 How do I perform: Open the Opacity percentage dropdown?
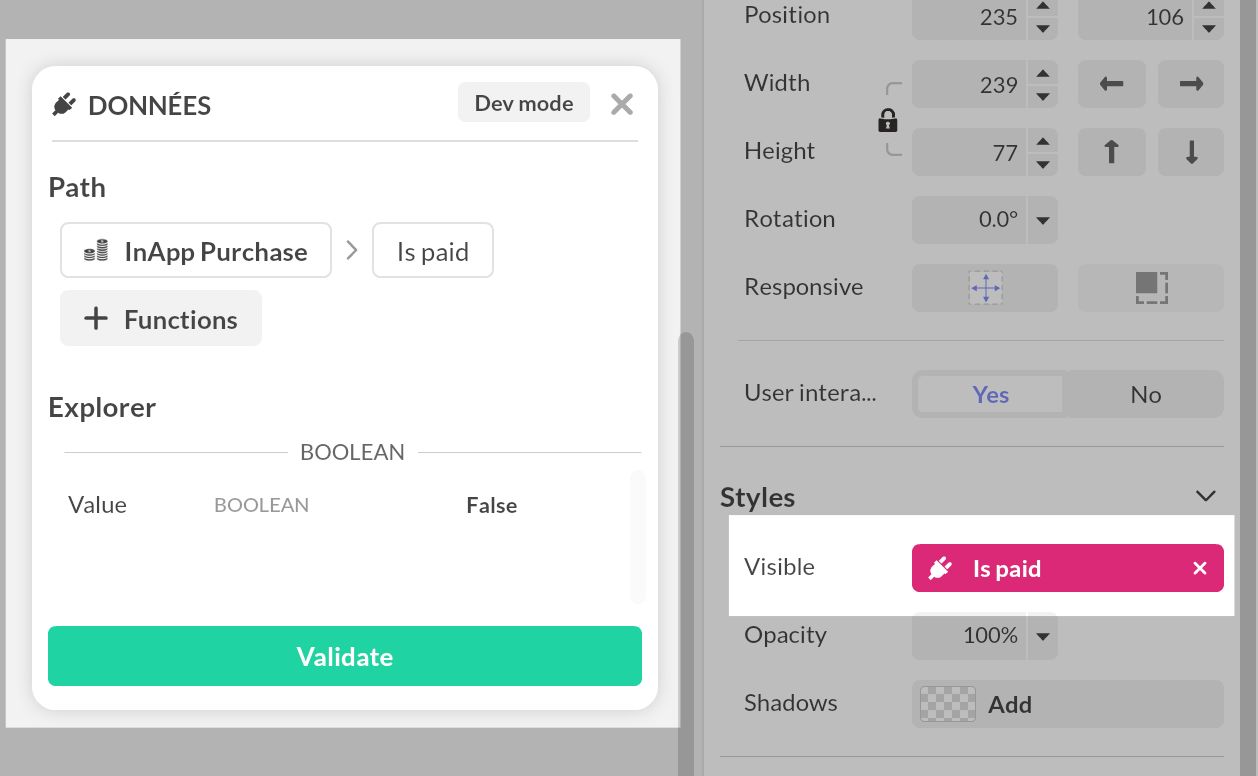[x=1042, y=635]
